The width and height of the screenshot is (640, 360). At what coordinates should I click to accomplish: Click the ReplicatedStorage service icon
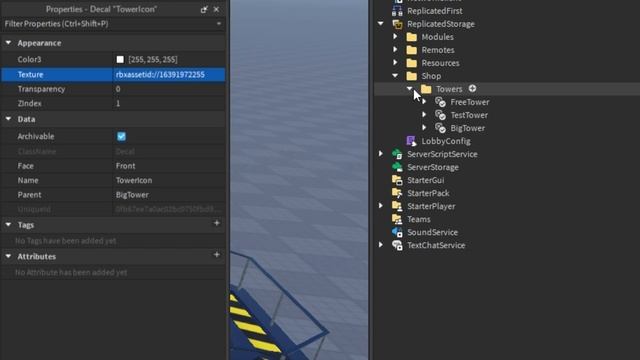[397, 24]
